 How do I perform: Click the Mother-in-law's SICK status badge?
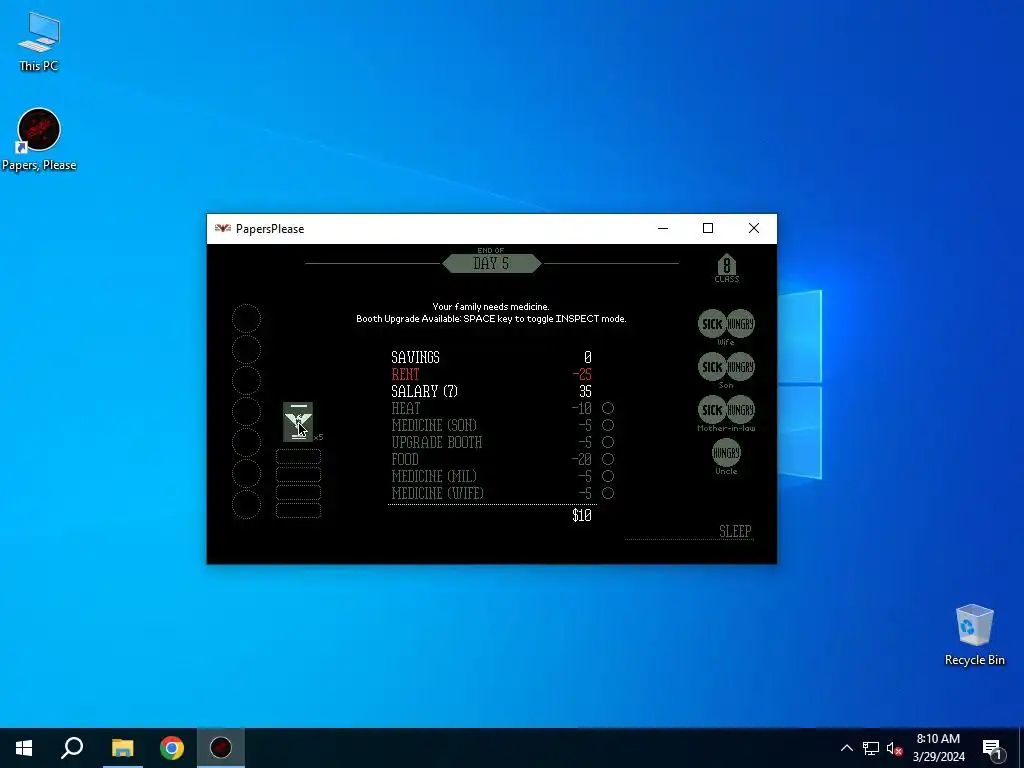[712, 410]
